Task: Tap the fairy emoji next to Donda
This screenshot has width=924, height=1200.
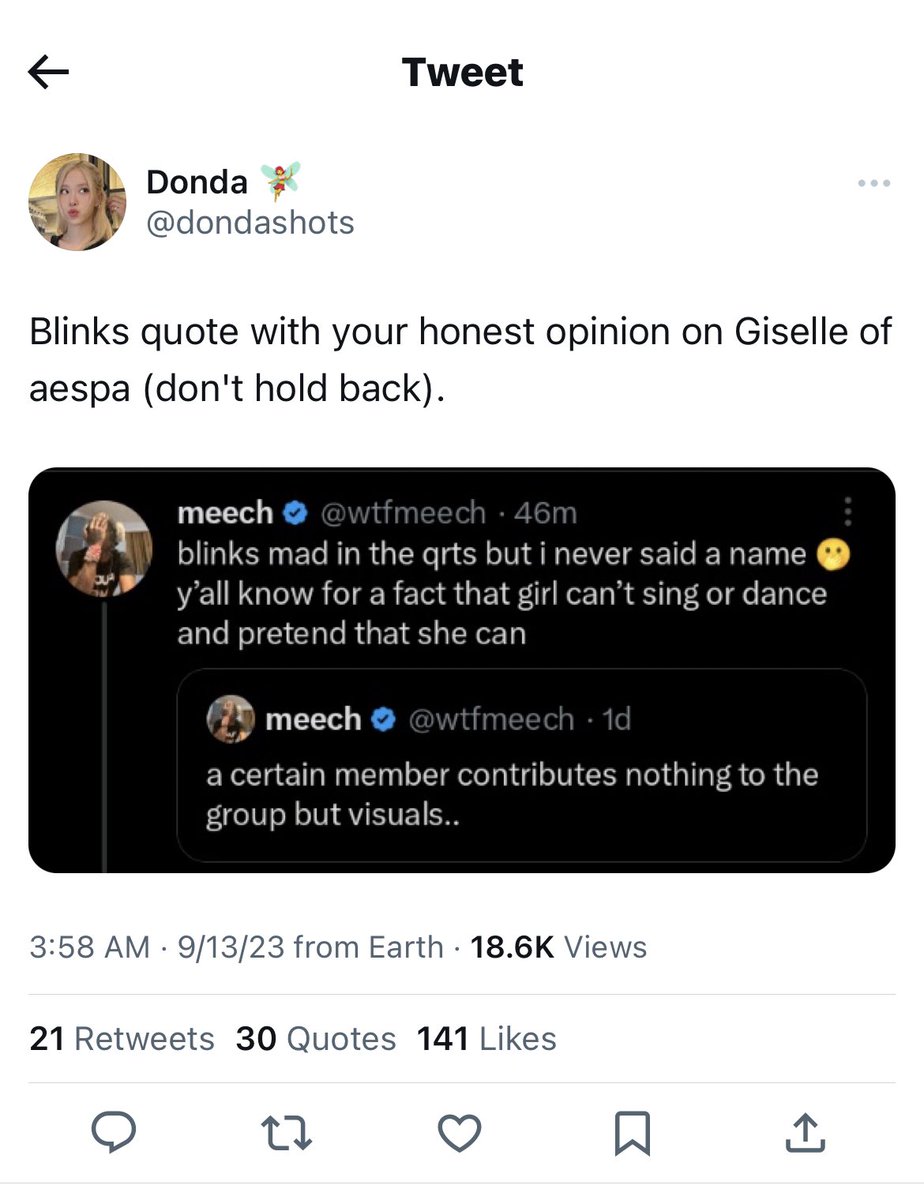Action: 280,181
